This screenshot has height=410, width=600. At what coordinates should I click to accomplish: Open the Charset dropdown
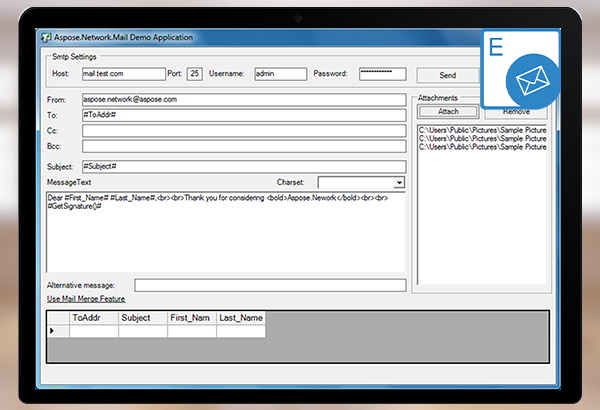[399, 183]
